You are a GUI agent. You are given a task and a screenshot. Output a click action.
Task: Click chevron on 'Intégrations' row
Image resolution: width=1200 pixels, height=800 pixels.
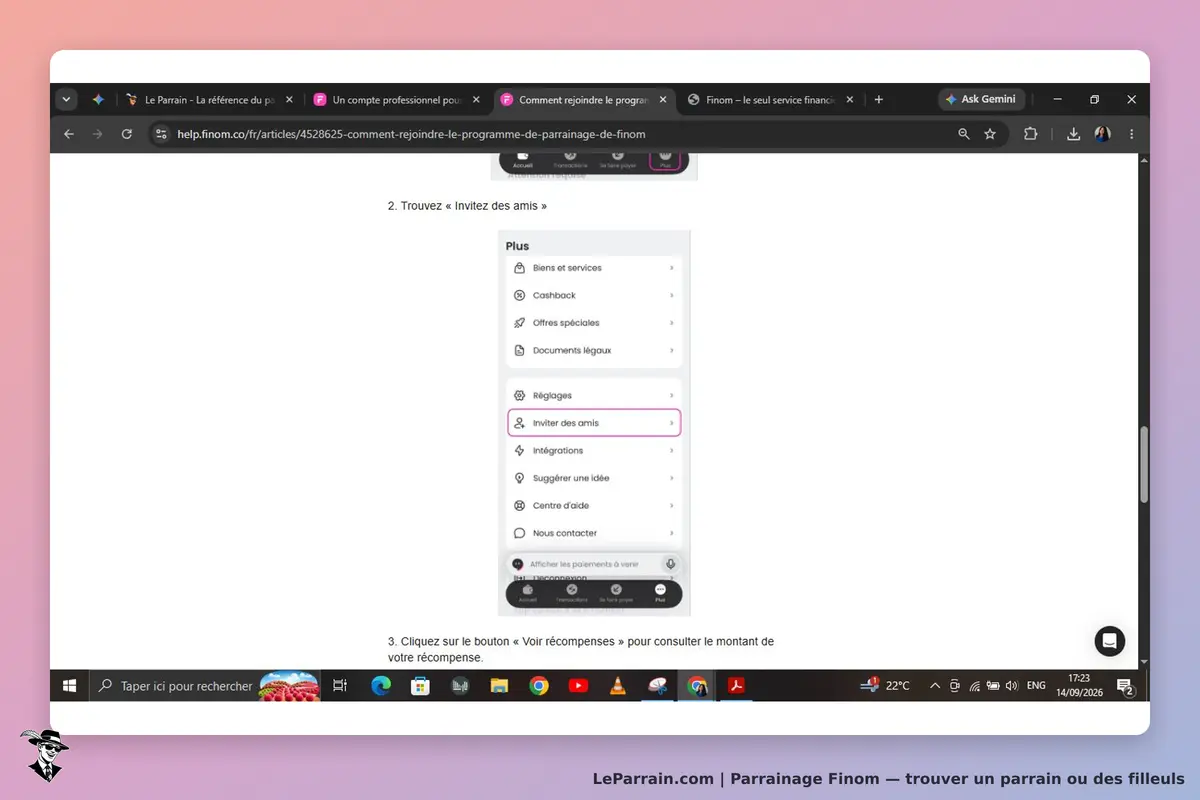click(x=672, y=451)
